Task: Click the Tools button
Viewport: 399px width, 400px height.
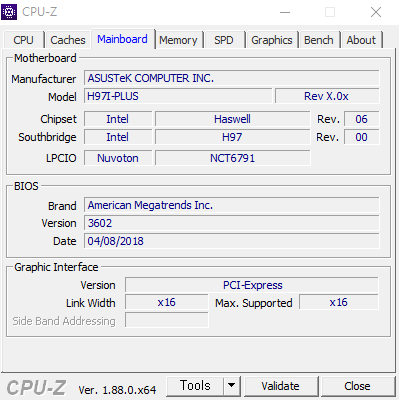Action: point(195,386)
